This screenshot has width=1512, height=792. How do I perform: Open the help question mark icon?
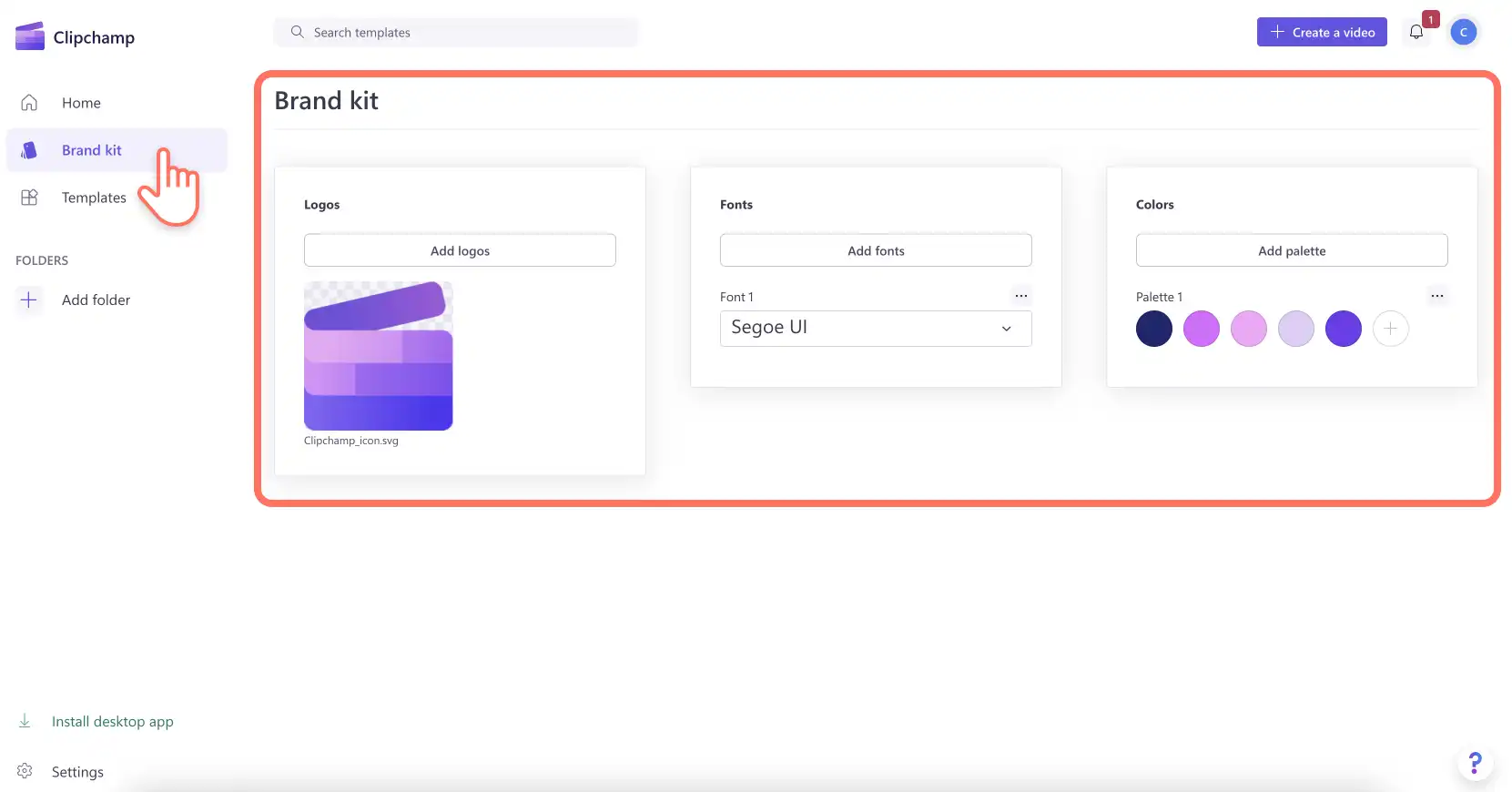[1475, 763]
